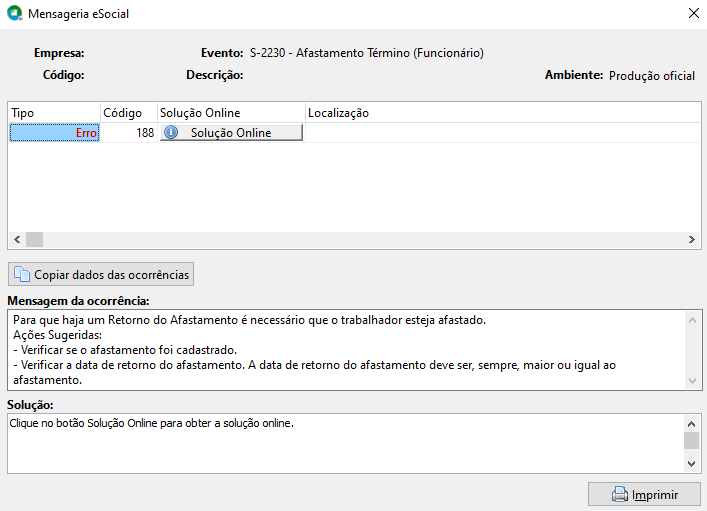This screenshot has width=707, height=511.
Task: Click the Tipo column header
Action: click(54, 113)
